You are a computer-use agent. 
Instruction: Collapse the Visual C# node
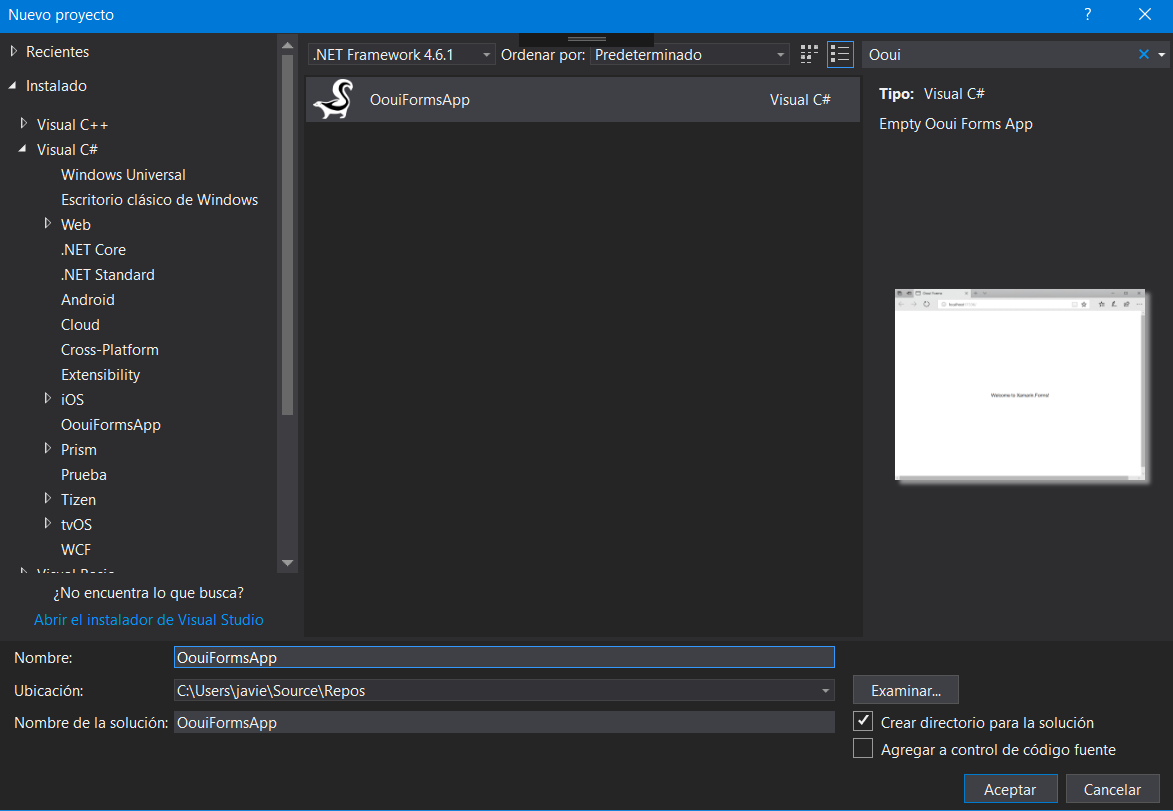(23, 150)
